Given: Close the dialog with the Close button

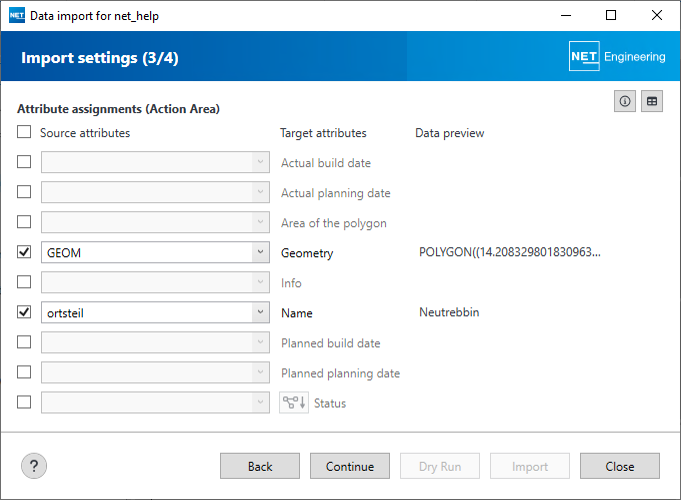Looking at the screenshot, I should click(619, 466).
